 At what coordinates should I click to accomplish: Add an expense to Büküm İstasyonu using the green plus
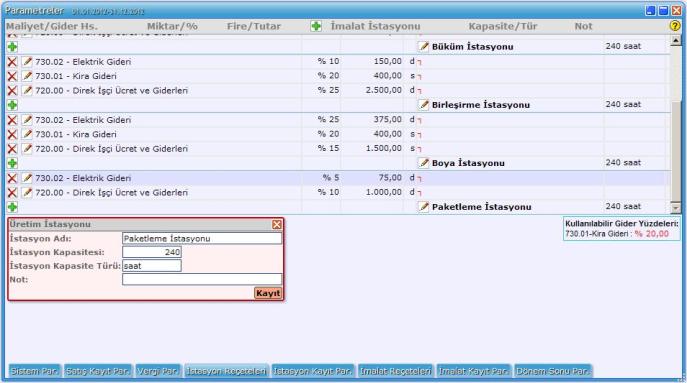[x=12, y=47]
